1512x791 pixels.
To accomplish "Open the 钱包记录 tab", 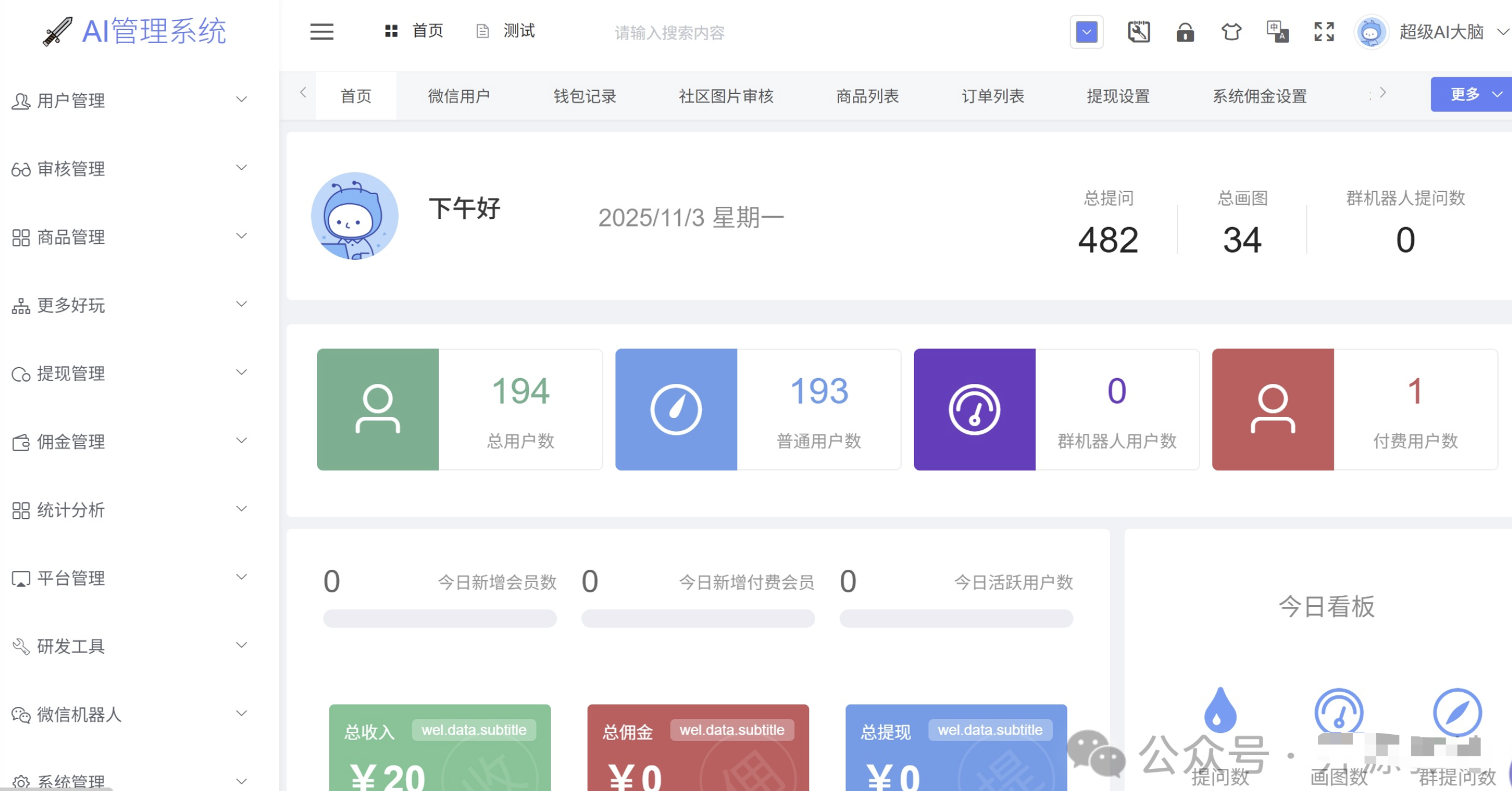I will pos(585,96).
